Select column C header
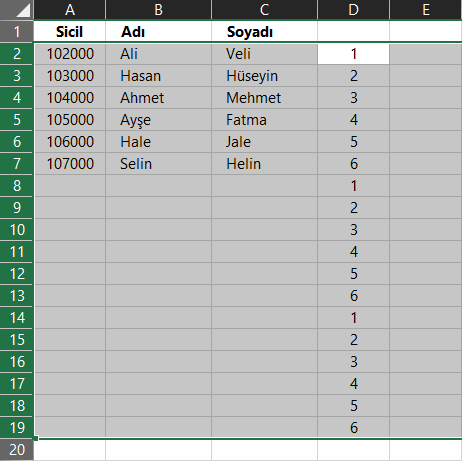Image resolution: width=462 pixels, height=461 pixels. 264,10
